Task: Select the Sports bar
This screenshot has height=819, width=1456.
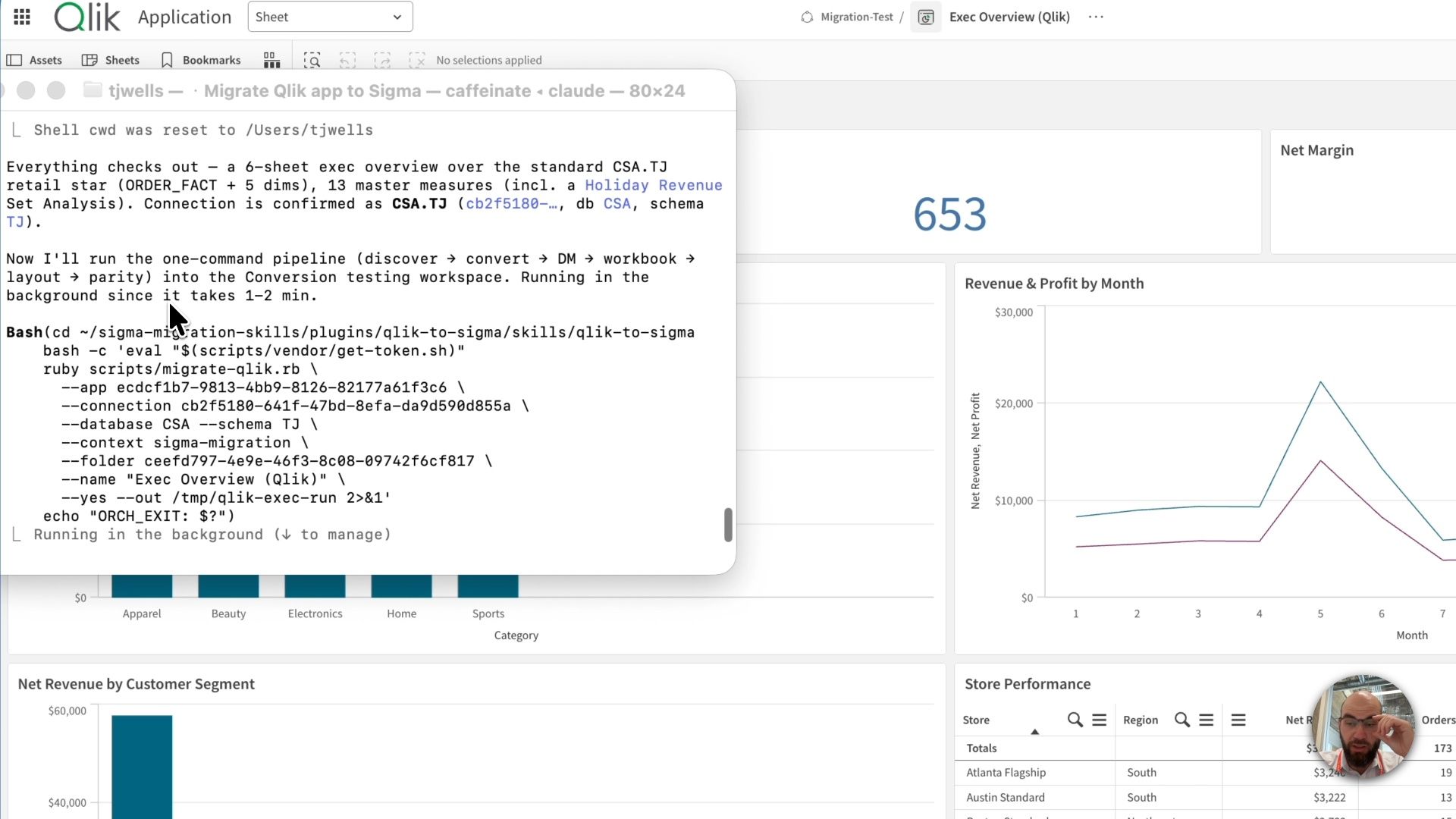Action: click(488, 586)
